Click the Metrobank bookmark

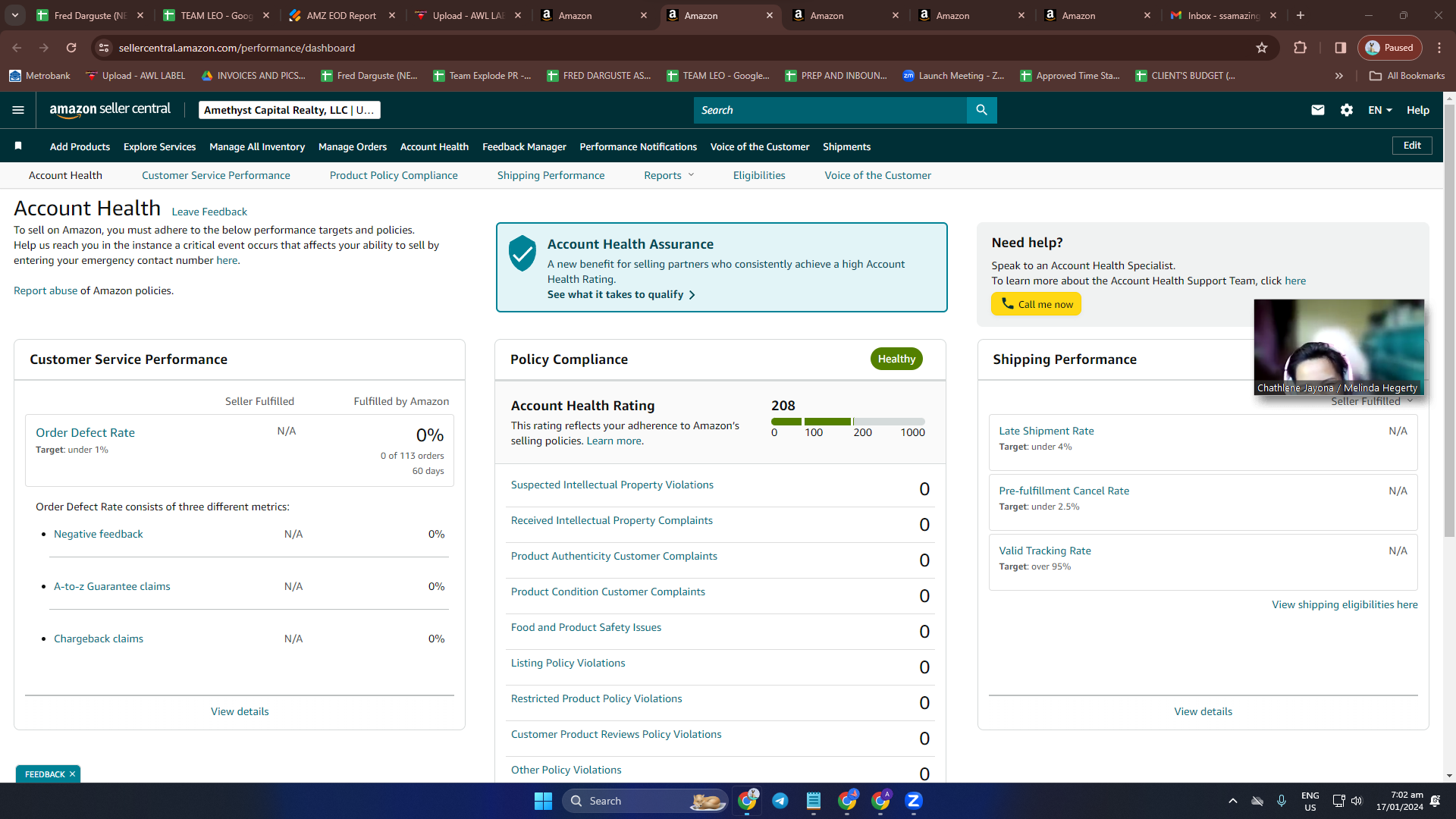(39, 76)
